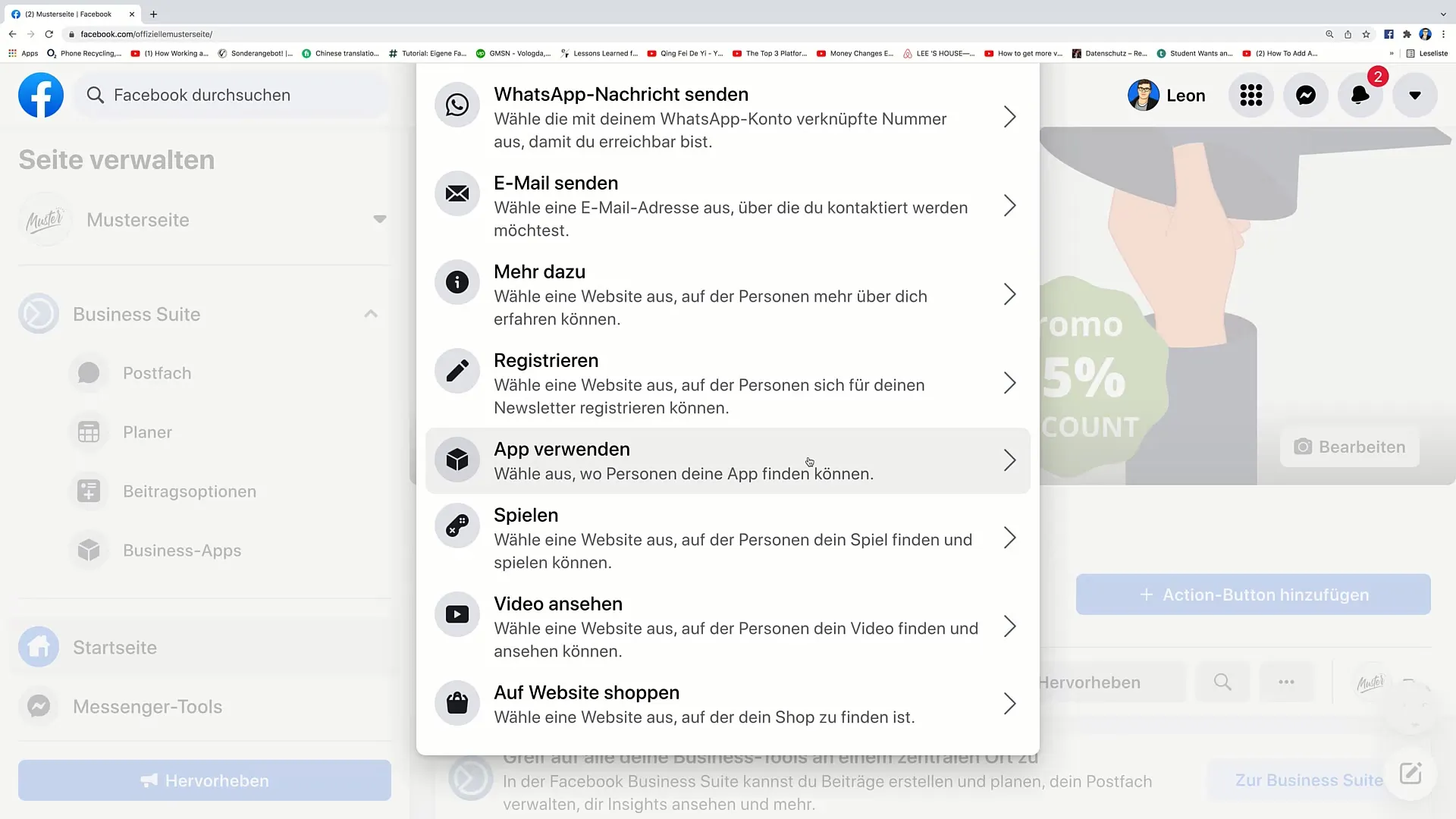
Task: Click the Startseite house icon
Action: coord(39,647)
